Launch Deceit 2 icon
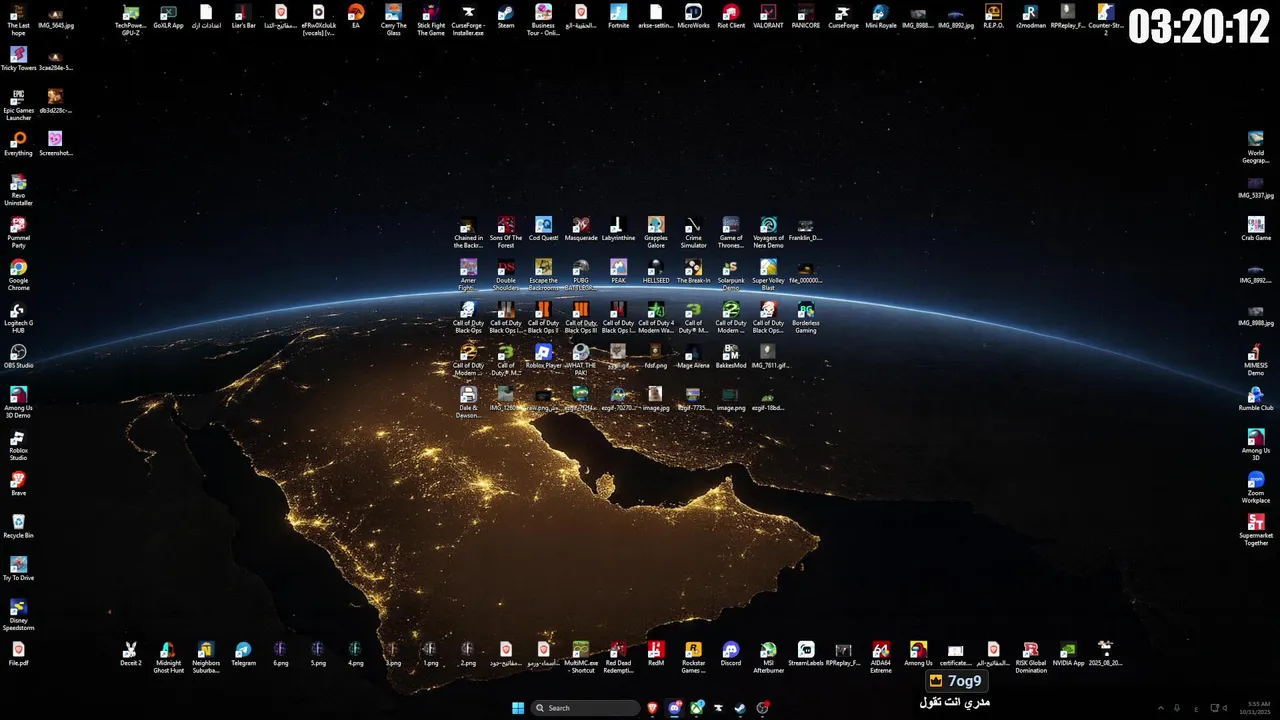Viewport: 1280px width, 720px height. pyautogui.click(x=131, y=653)
